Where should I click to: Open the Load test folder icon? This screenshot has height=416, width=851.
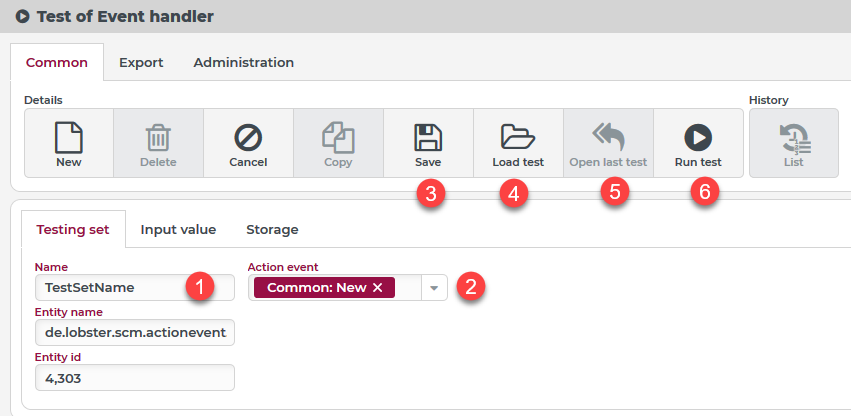[x=518, y=137]
